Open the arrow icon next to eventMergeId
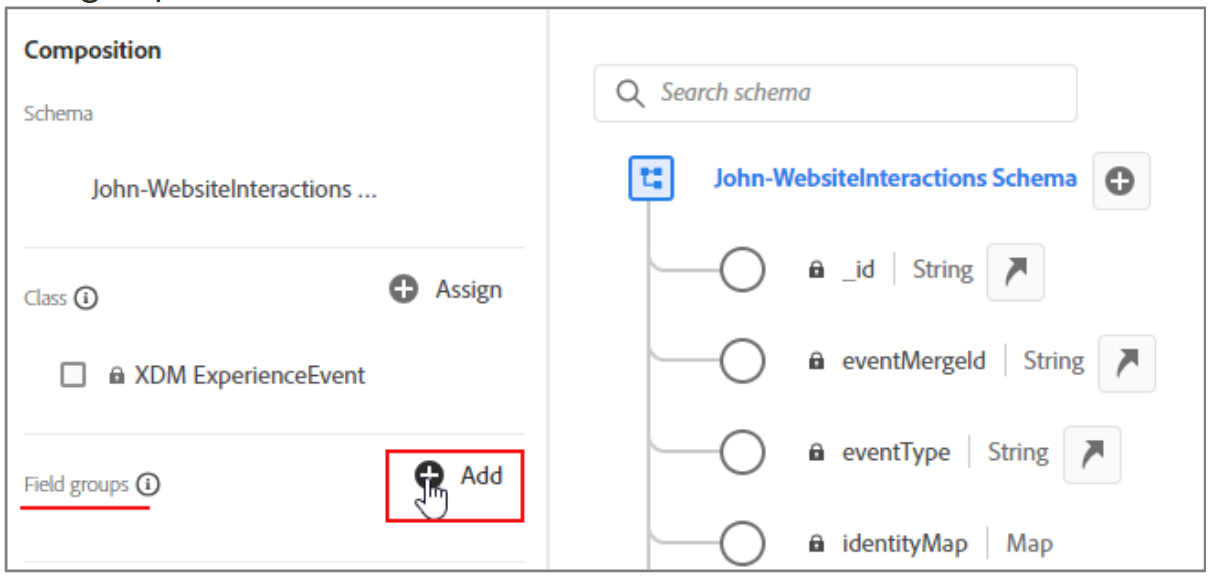The width and height of the screenshot is (1210, 577). pos(1127,363)
